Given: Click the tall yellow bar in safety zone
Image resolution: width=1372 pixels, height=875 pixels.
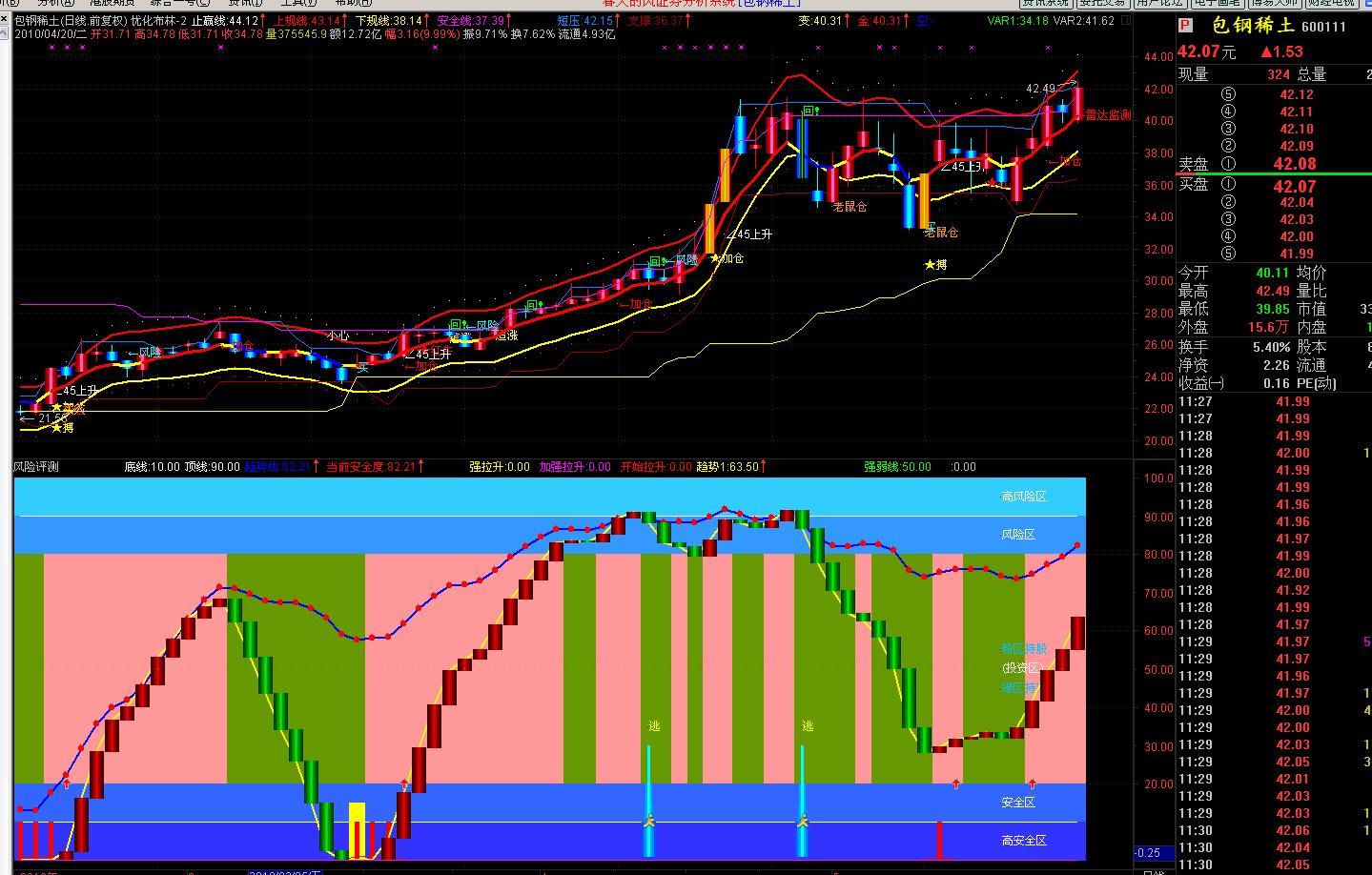Looking at the screenshot, I should pos(357,829).
